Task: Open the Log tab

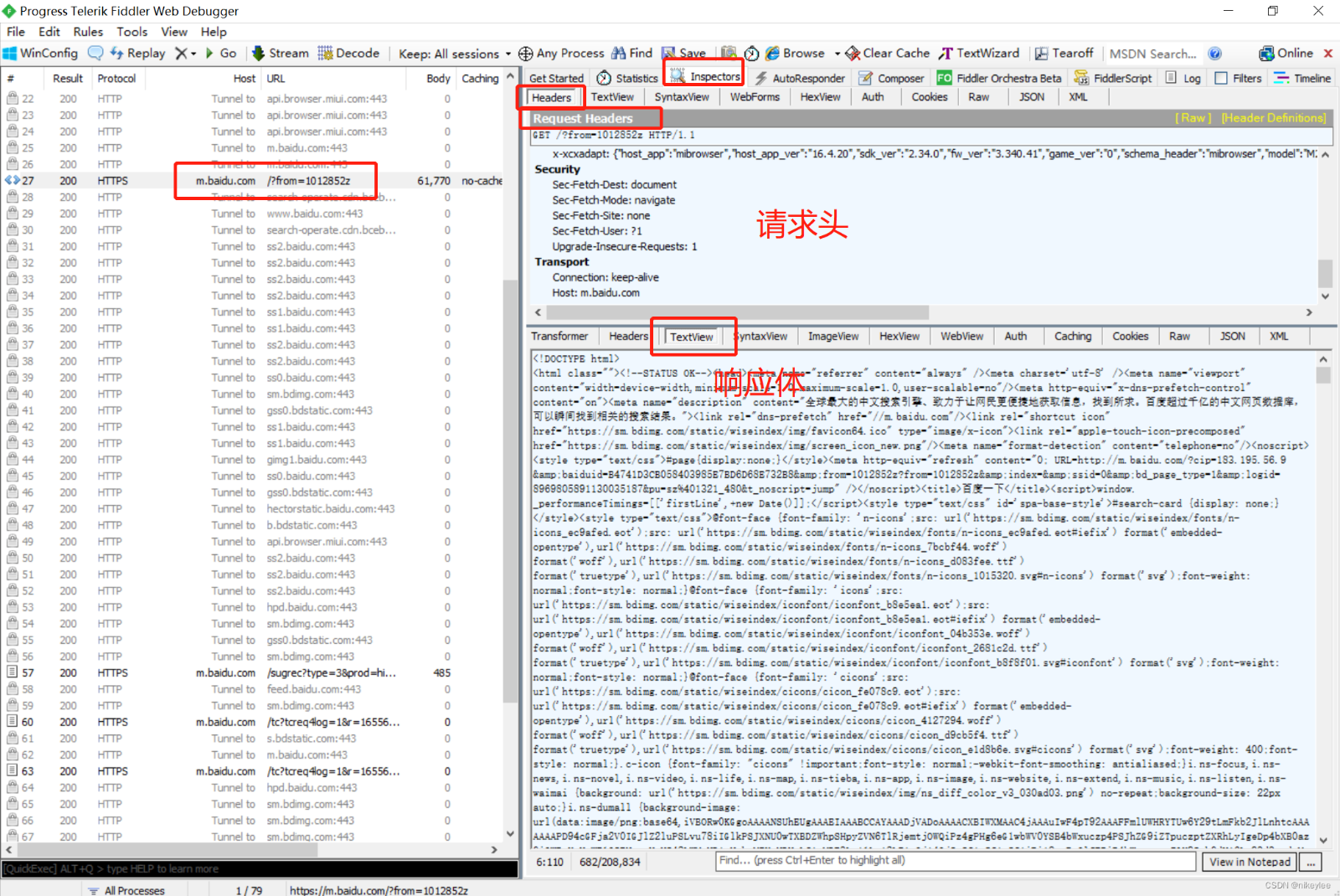Action: [x=1183, y=78]
